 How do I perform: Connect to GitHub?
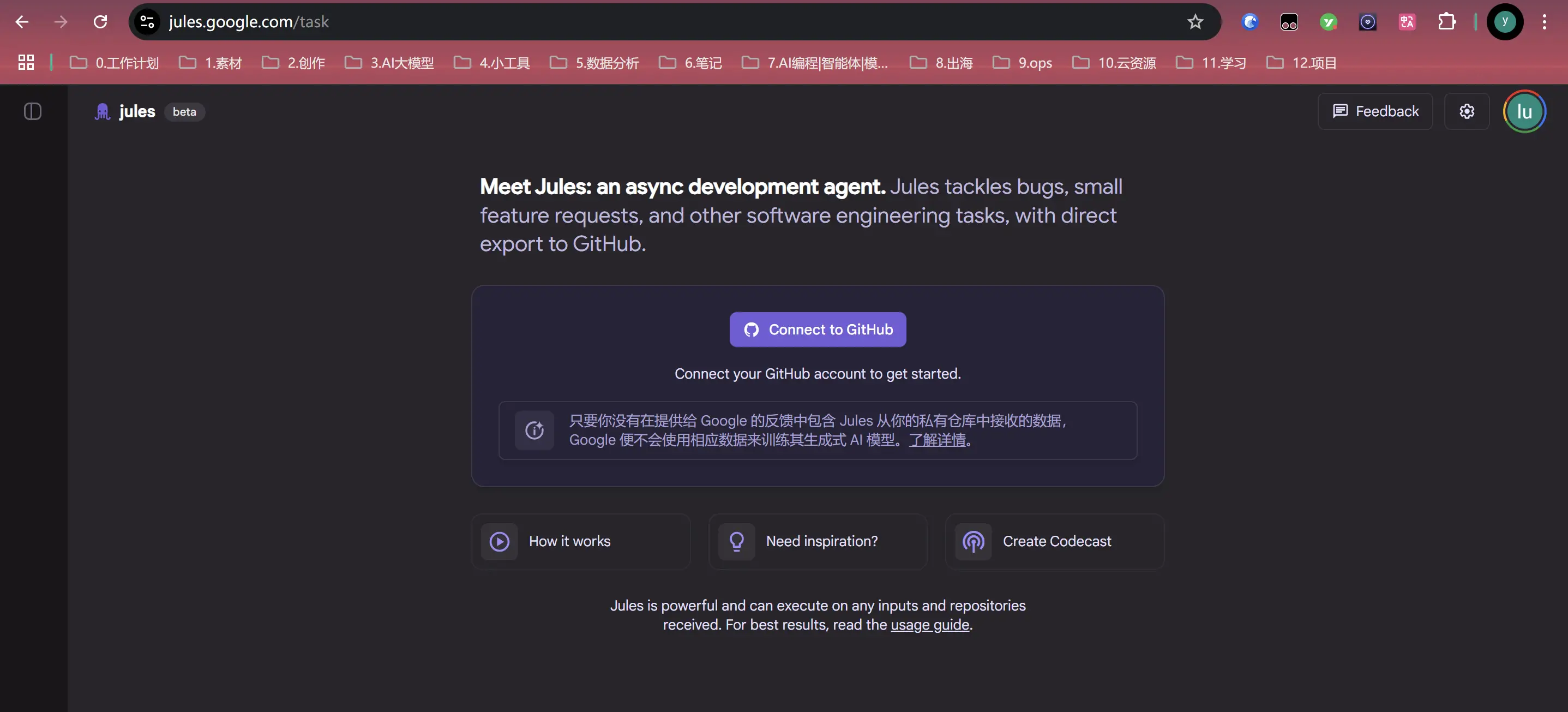coord(818,330)
